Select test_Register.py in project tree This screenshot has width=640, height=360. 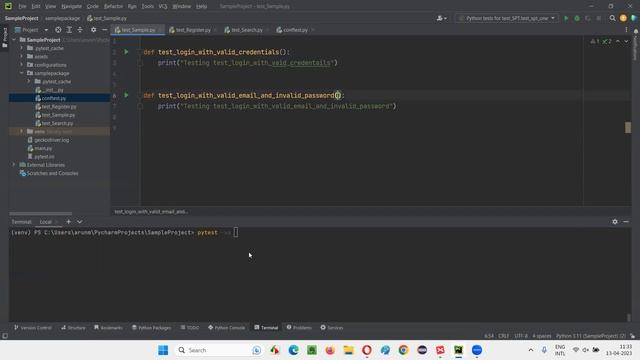tap(59, 107)
